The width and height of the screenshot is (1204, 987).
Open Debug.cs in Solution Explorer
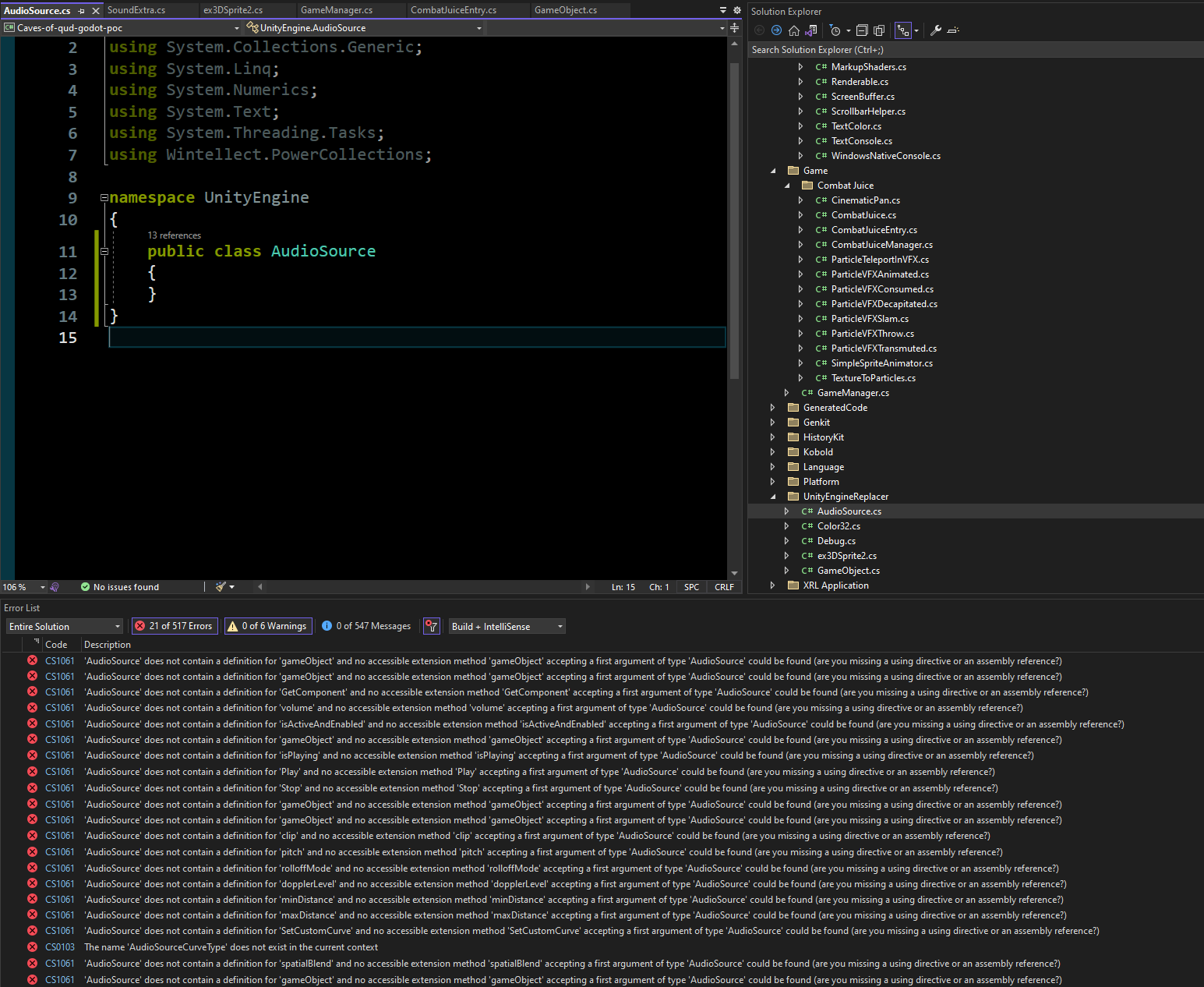click(x=836, y=541)
